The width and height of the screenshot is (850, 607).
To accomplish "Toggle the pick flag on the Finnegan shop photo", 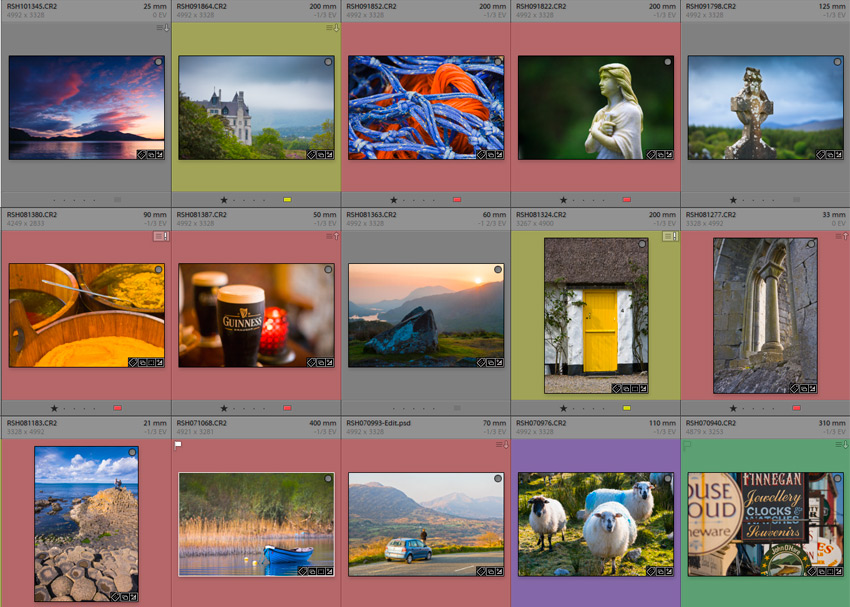I will 687,444.
